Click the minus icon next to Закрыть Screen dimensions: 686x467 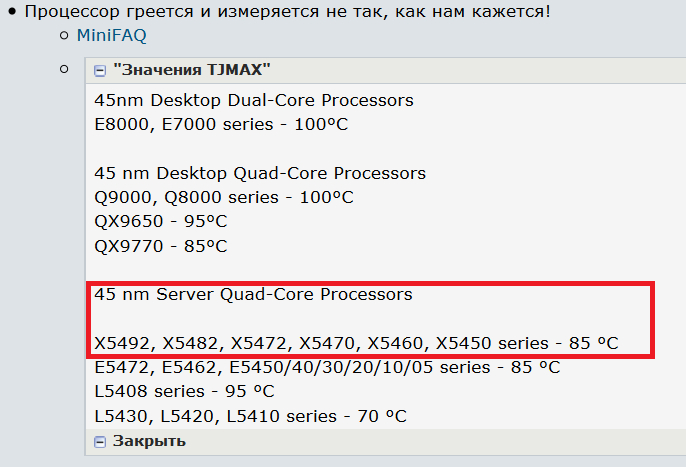(100, 441)
